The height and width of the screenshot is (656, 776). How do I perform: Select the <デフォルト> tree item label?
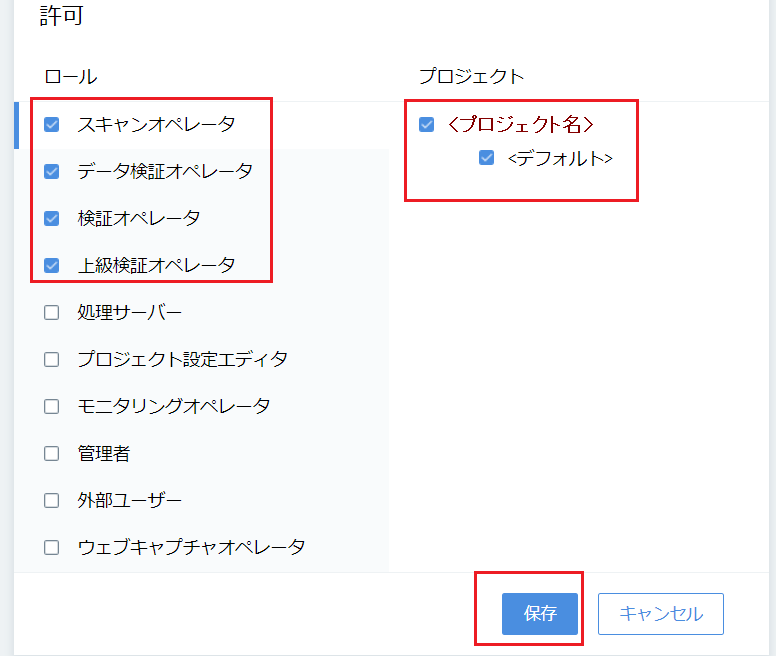tap(560, 158)
